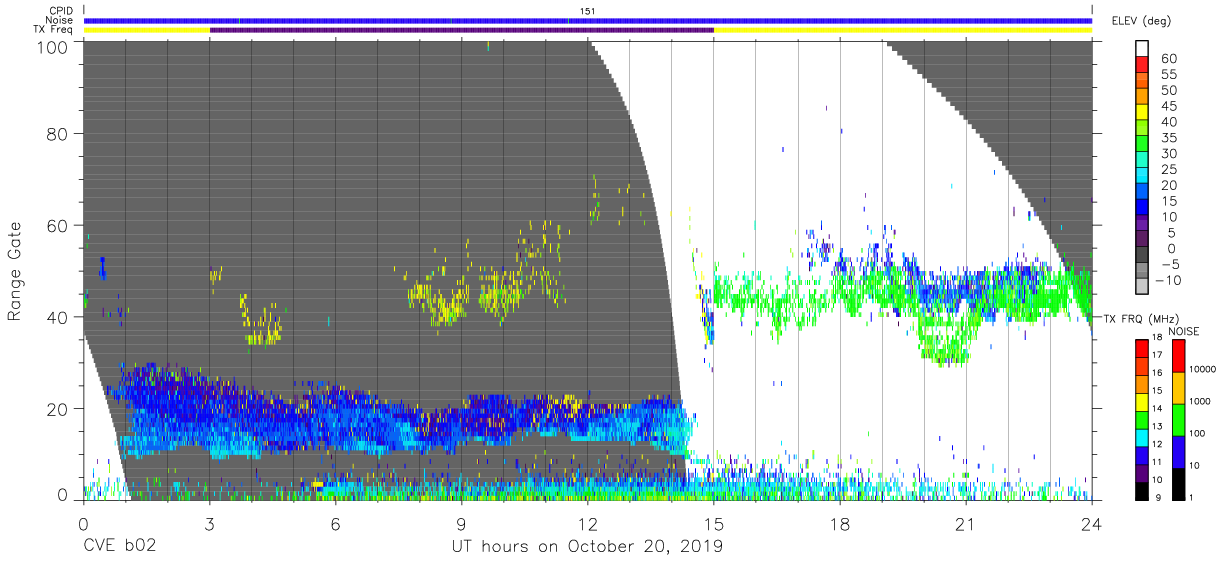
Task: Click ELEV colorbar label 30
Action: 1167,153
